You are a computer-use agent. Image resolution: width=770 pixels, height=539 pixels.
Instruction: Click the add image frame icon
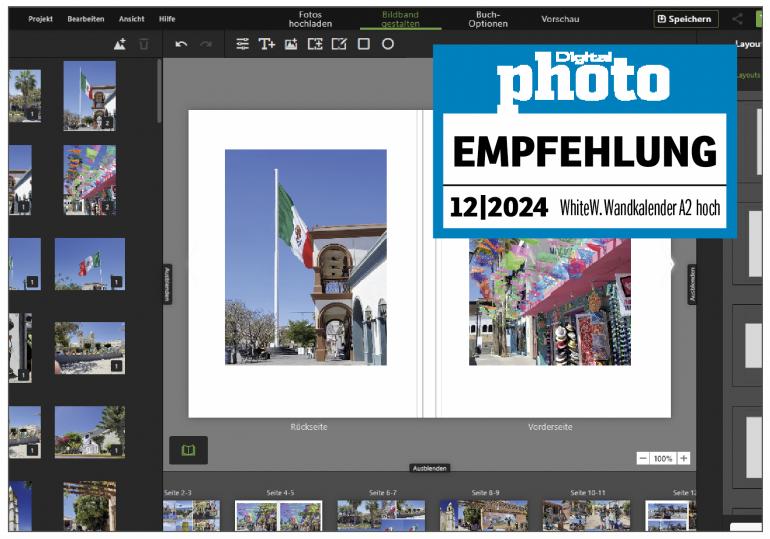coord(315,44)
